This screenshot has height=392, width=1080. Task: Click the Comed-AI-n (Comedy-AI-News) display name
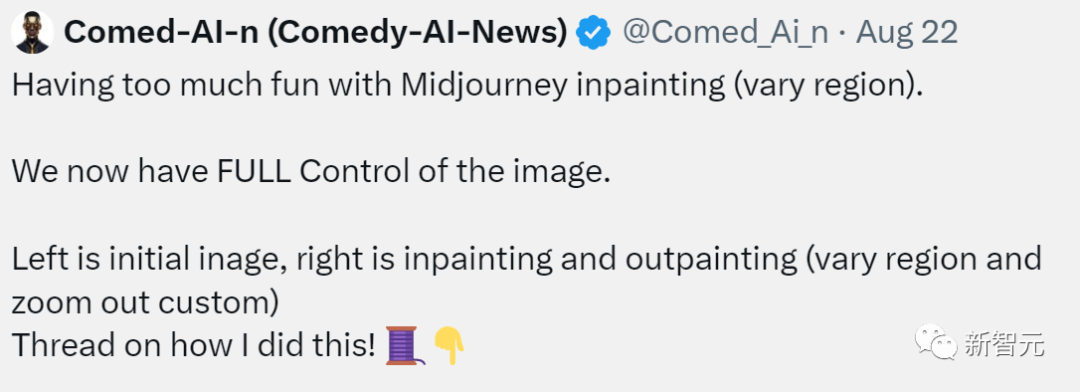317,32
